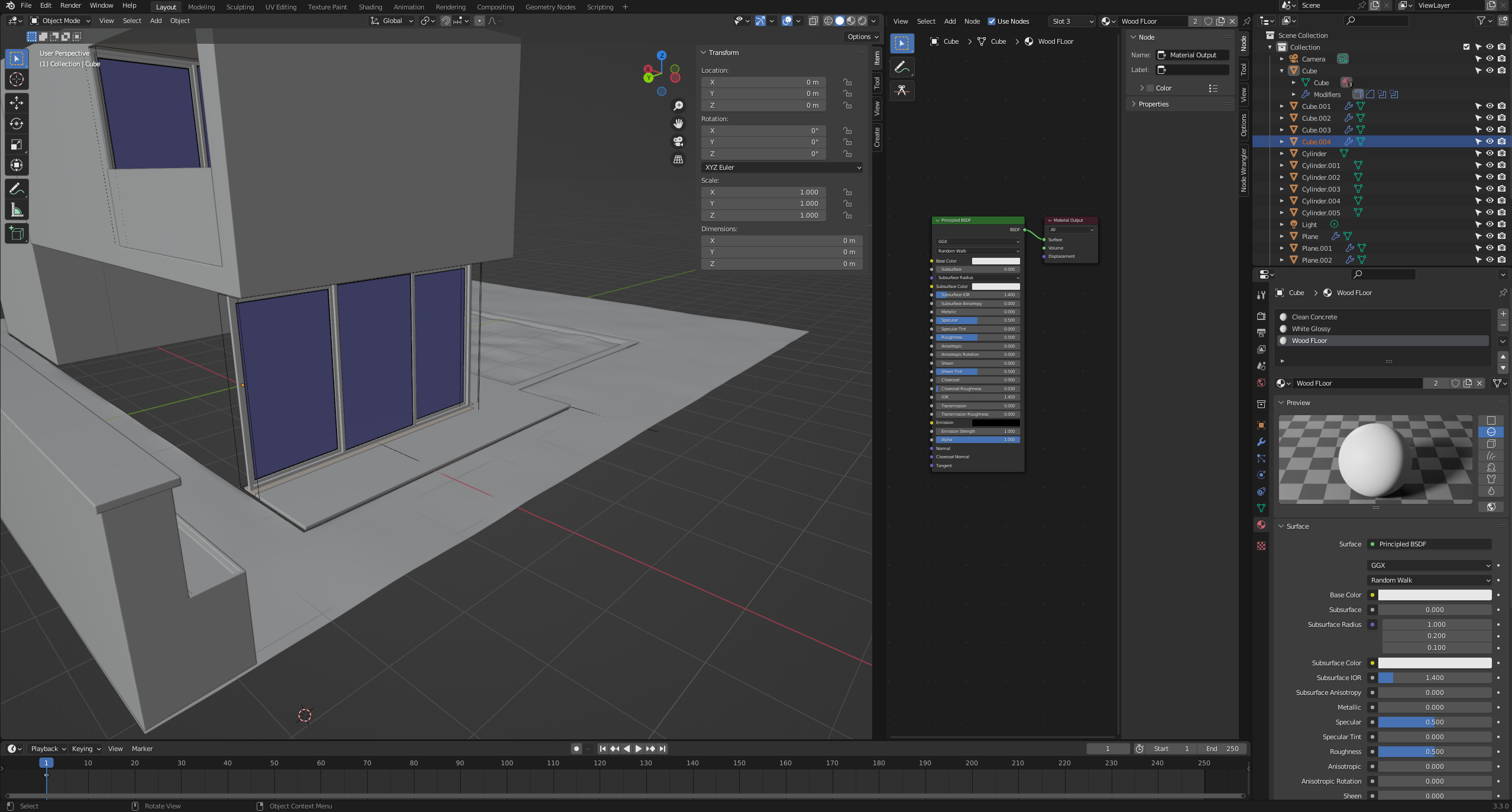This screenshot has width=1512, height=812.
Task: Open the Object Data mesh properties tab
Action: (1261, 508)
